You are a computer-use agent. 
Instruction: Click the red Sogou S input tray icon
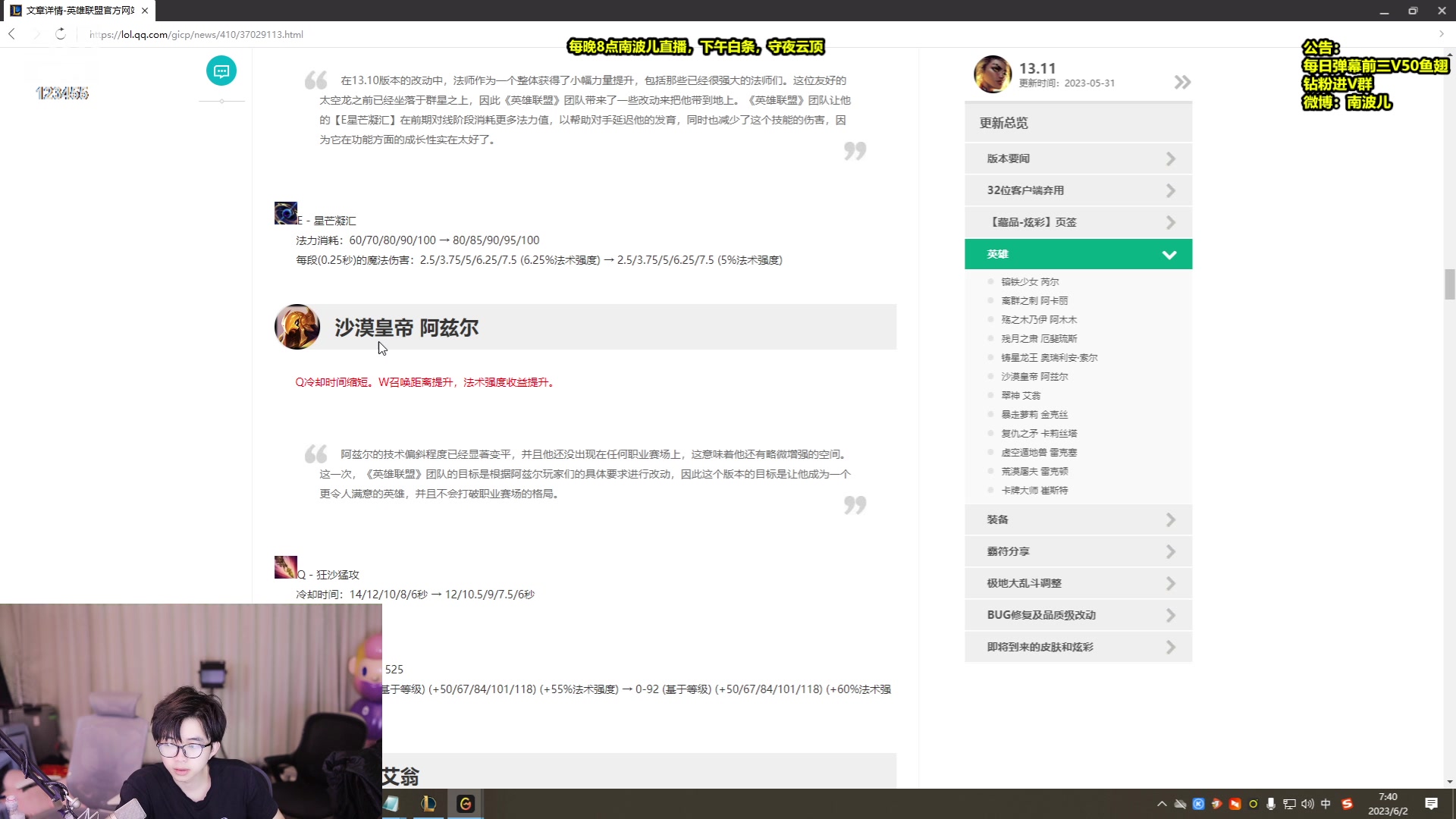click(x=1348, y=804)
